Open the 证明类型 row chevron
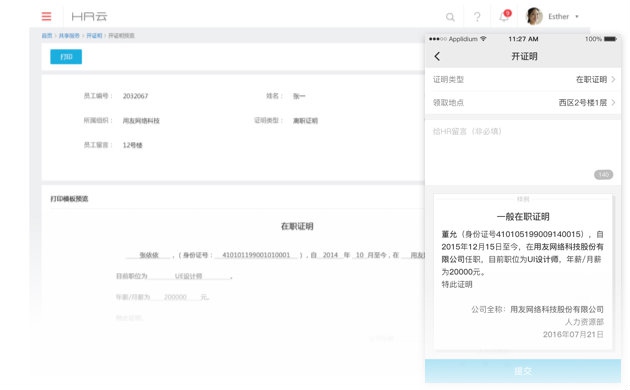This screenshot has width=630, height=390. click(613, 80)
